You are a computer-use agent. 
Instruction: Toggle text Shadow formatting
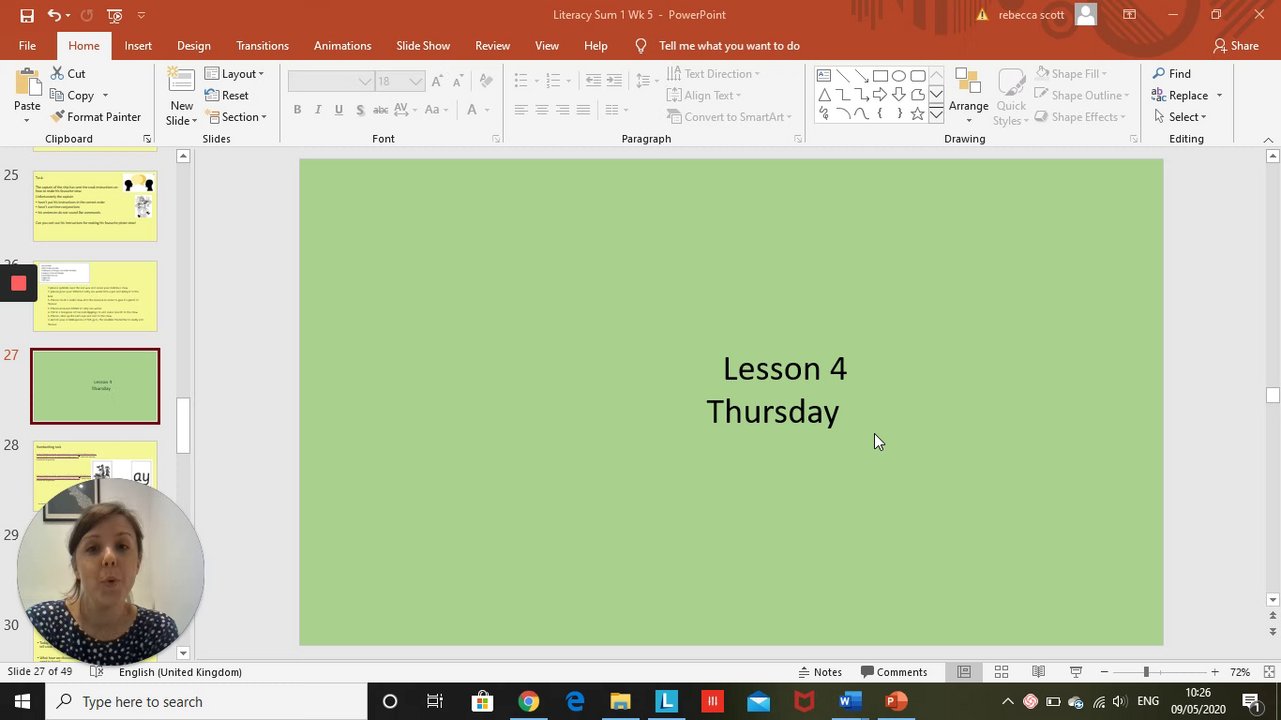[360, 110]
